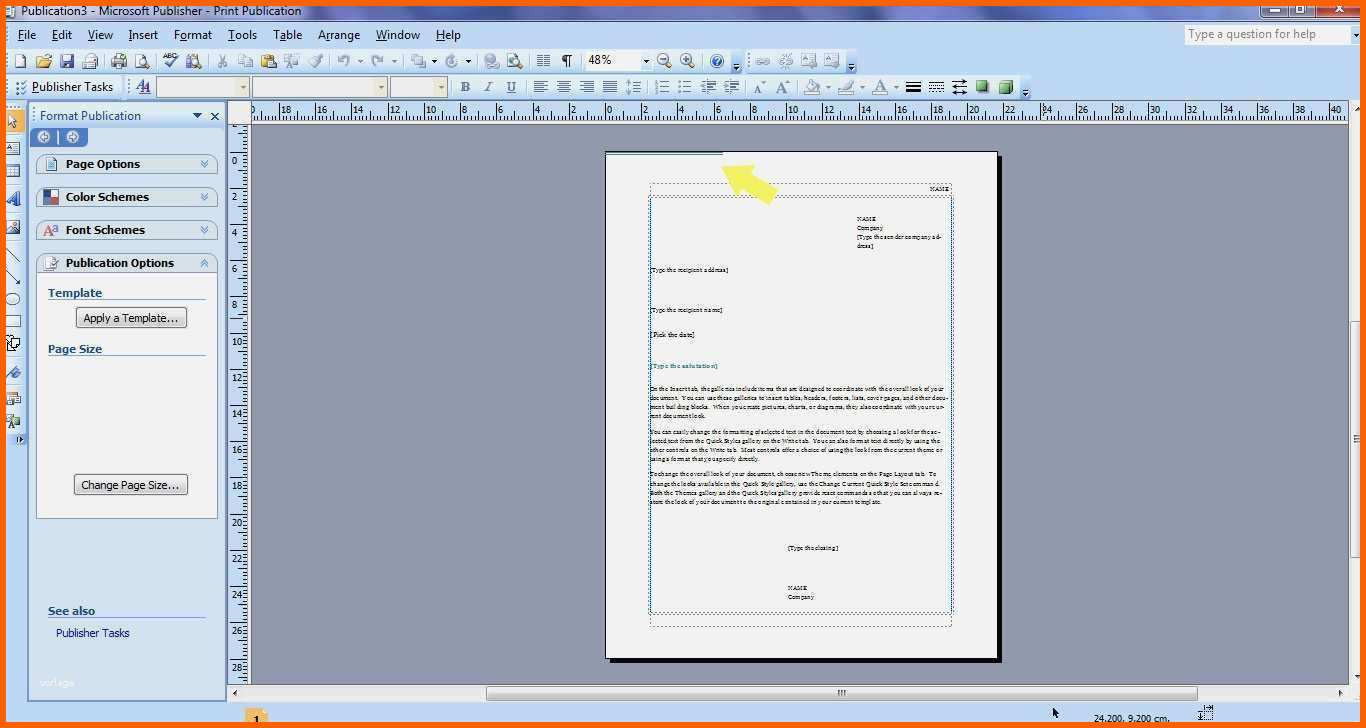The width and height of the screenshot is (1366, 728).
Task: Click the Save icon in toolbar
Action: tap(67, 61)
